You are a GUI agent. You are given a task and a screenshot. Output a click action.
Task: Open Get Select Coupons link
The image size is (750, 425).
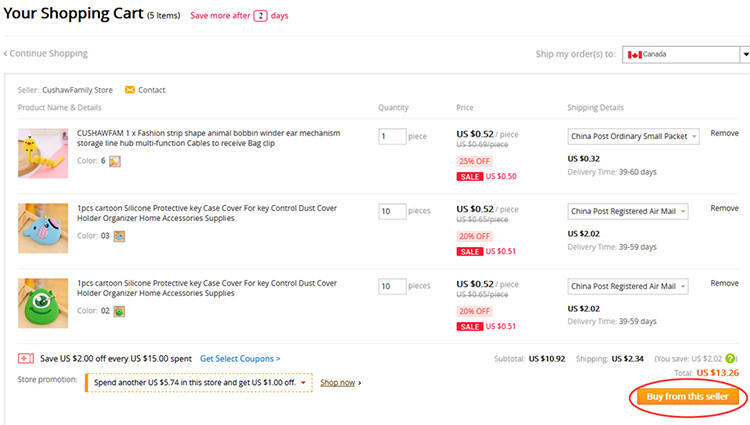pyautogui.click(x=240, y=358)
